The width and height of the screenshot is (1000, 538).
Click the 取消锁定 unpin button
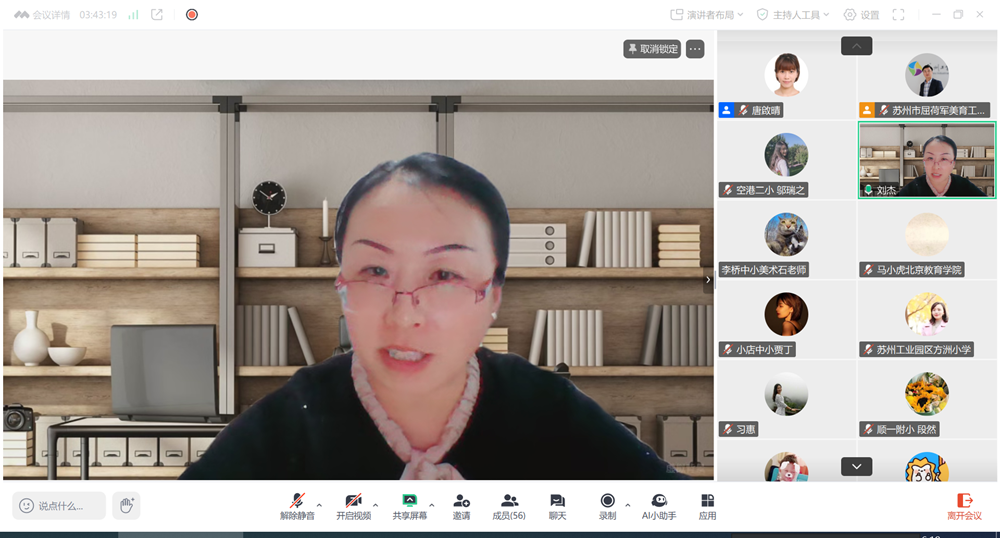[x=652, y=49]
